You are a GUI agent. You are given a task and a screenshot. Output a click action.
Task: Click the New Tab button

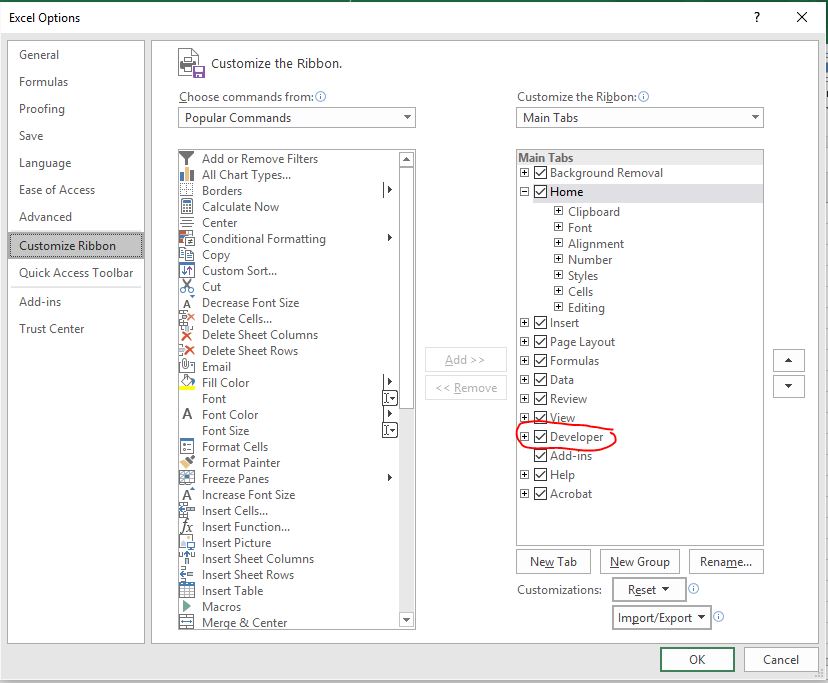coord(553,561)
